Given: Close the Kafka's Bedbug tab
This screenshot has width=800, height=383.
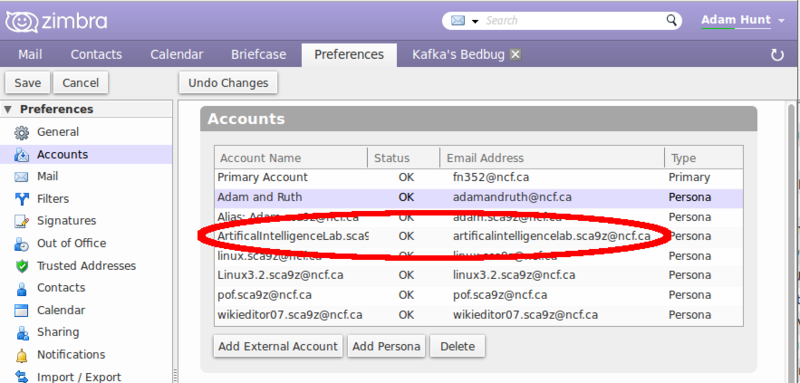Looking at the screenshot, I should [516, 55].
